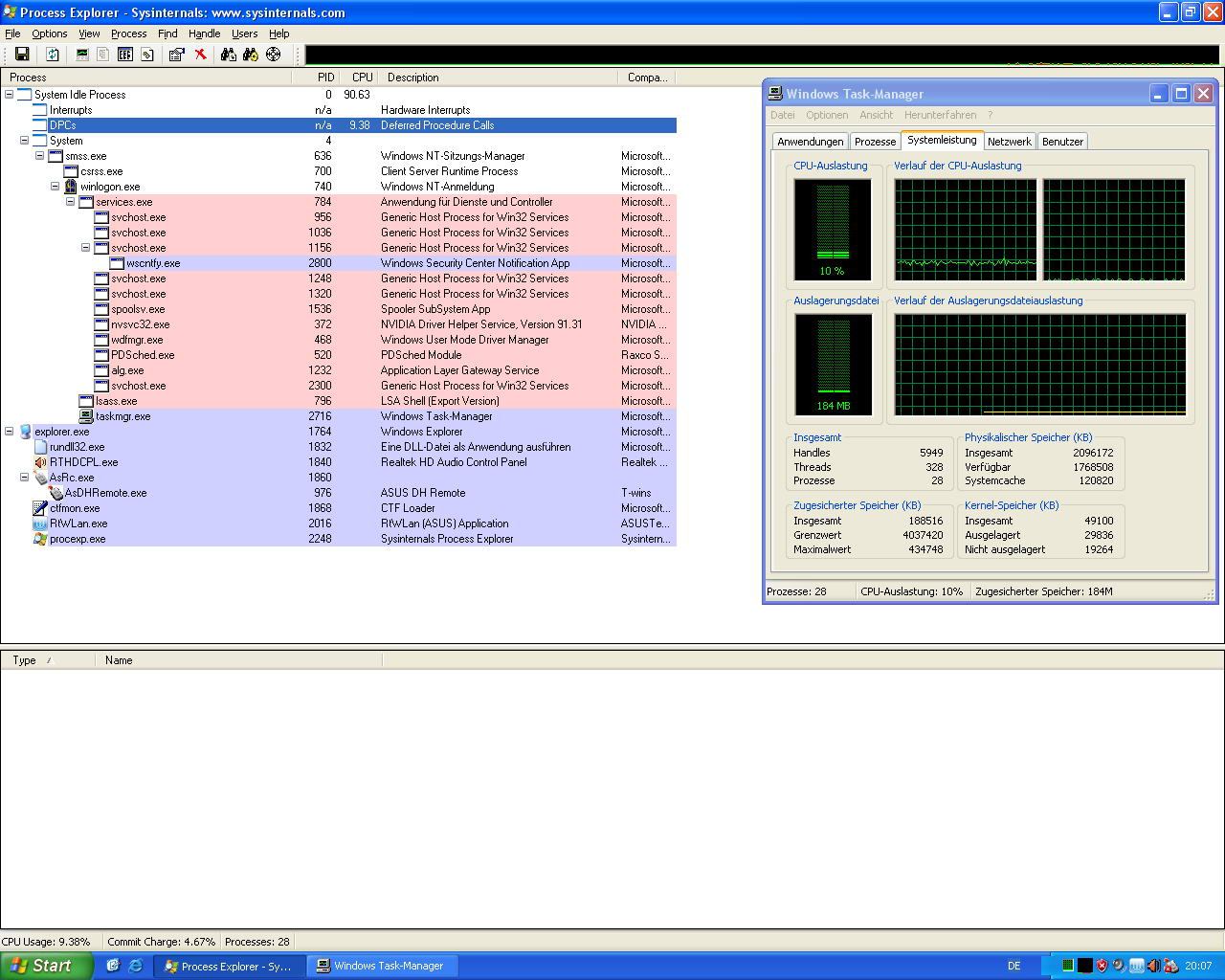Viewport: 1225px width, 980px height.
Task: Open Internet Explorer from quick launch
Action: tap(135, 966)
